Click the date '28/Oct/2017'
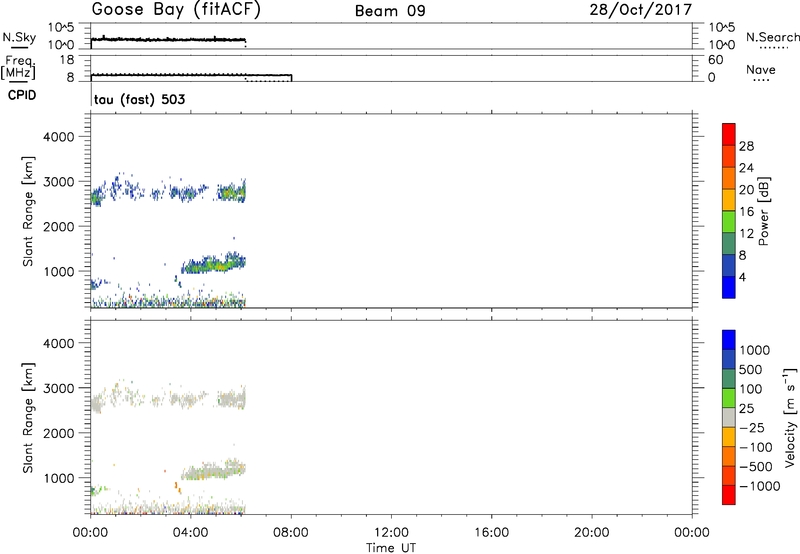This screenshot has height=554, width=800. (x=641, y=10)
